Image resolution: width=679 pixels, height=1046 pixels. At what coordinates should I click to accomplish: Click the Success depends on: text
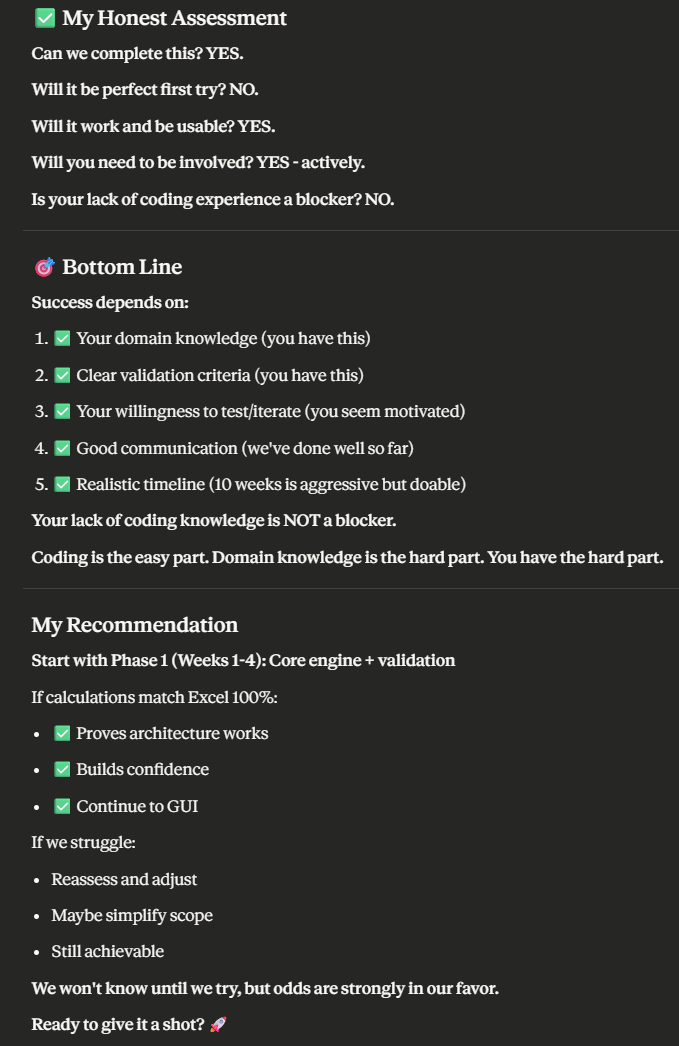(x=110, y=303)
